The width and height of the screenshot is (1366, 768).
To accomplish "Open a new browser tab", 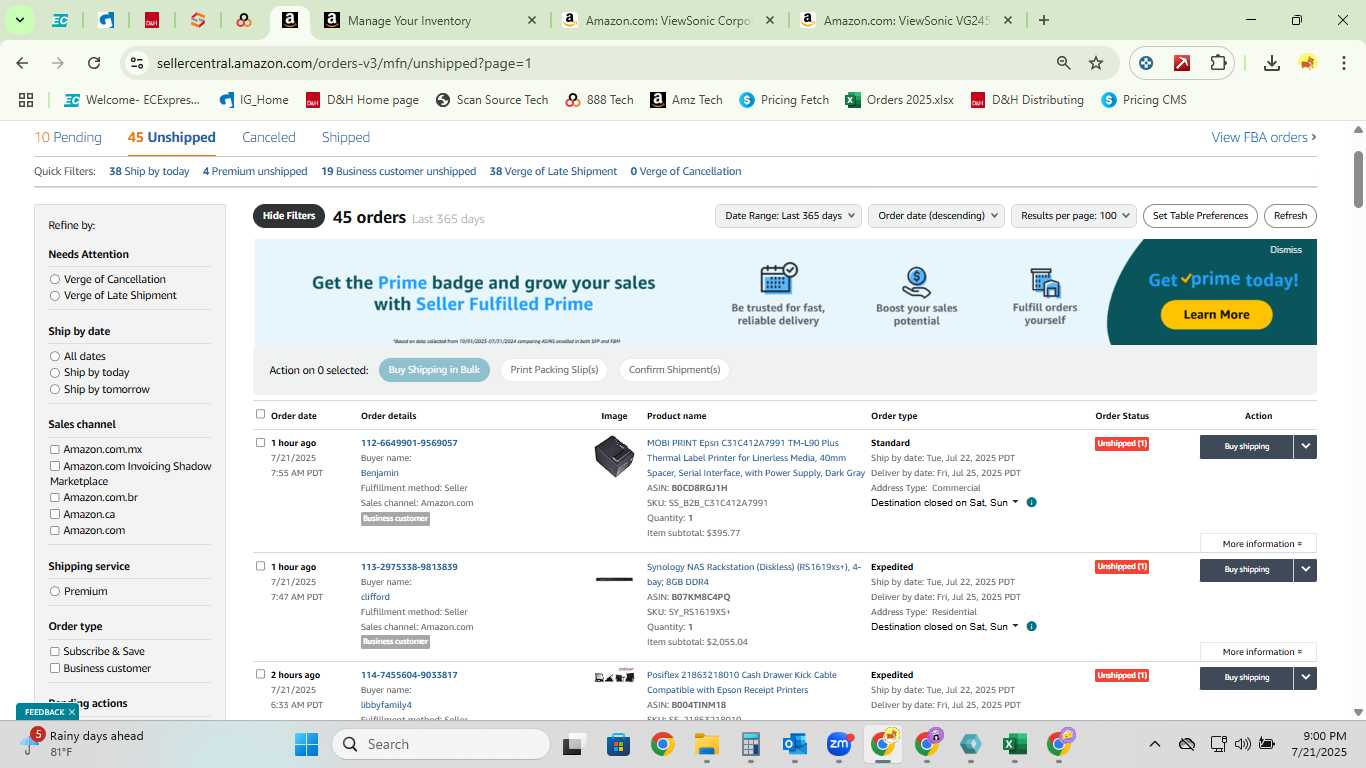I will [1044, 20].
